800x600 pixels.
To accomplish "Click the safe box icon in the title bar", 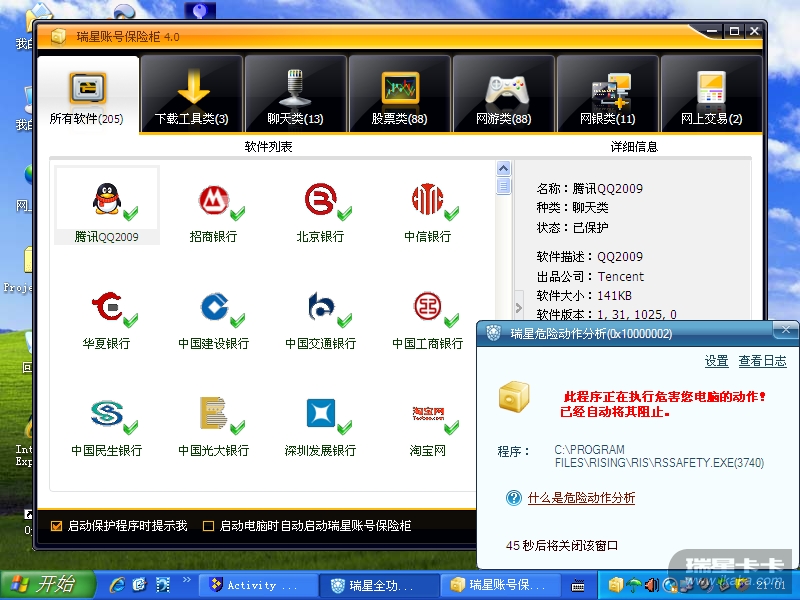I will pyautogui.click(x=59, y=37).
